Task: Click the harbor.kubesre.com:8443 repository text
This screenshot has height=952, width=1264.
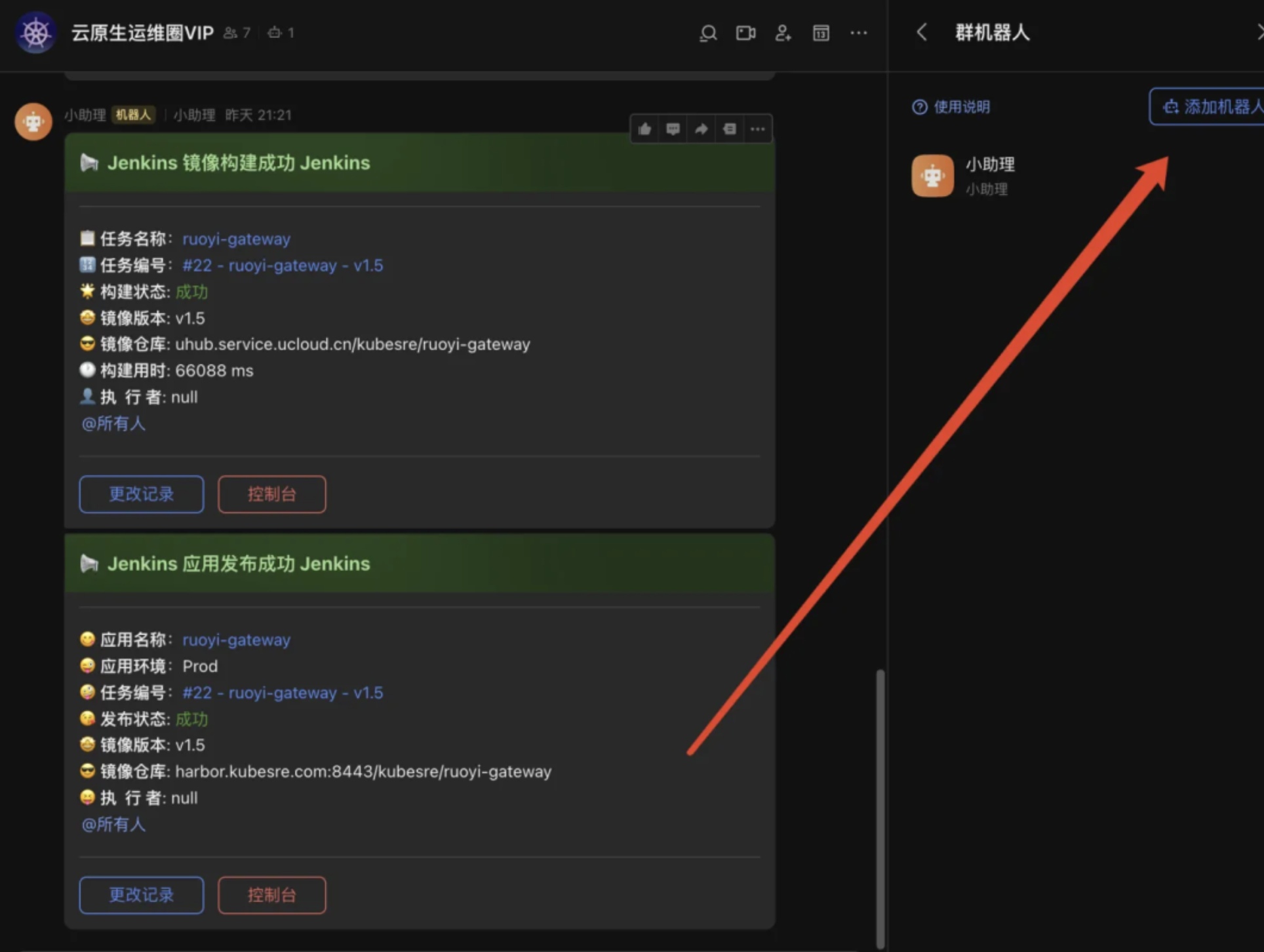Action: click(x=363, y=772)
